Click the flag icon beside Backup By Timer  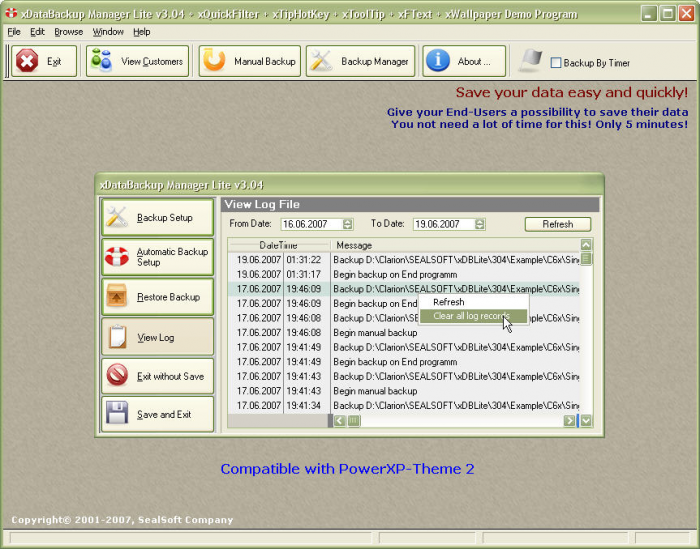(531, 61)
